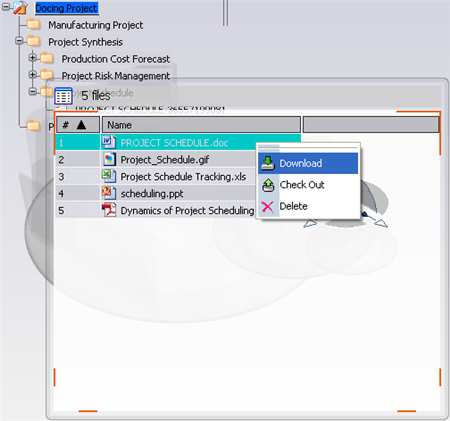Viewport: 450px width, 421px height.
Task: Select Manufacturing Project in the tree
Action: click(96, 25)
